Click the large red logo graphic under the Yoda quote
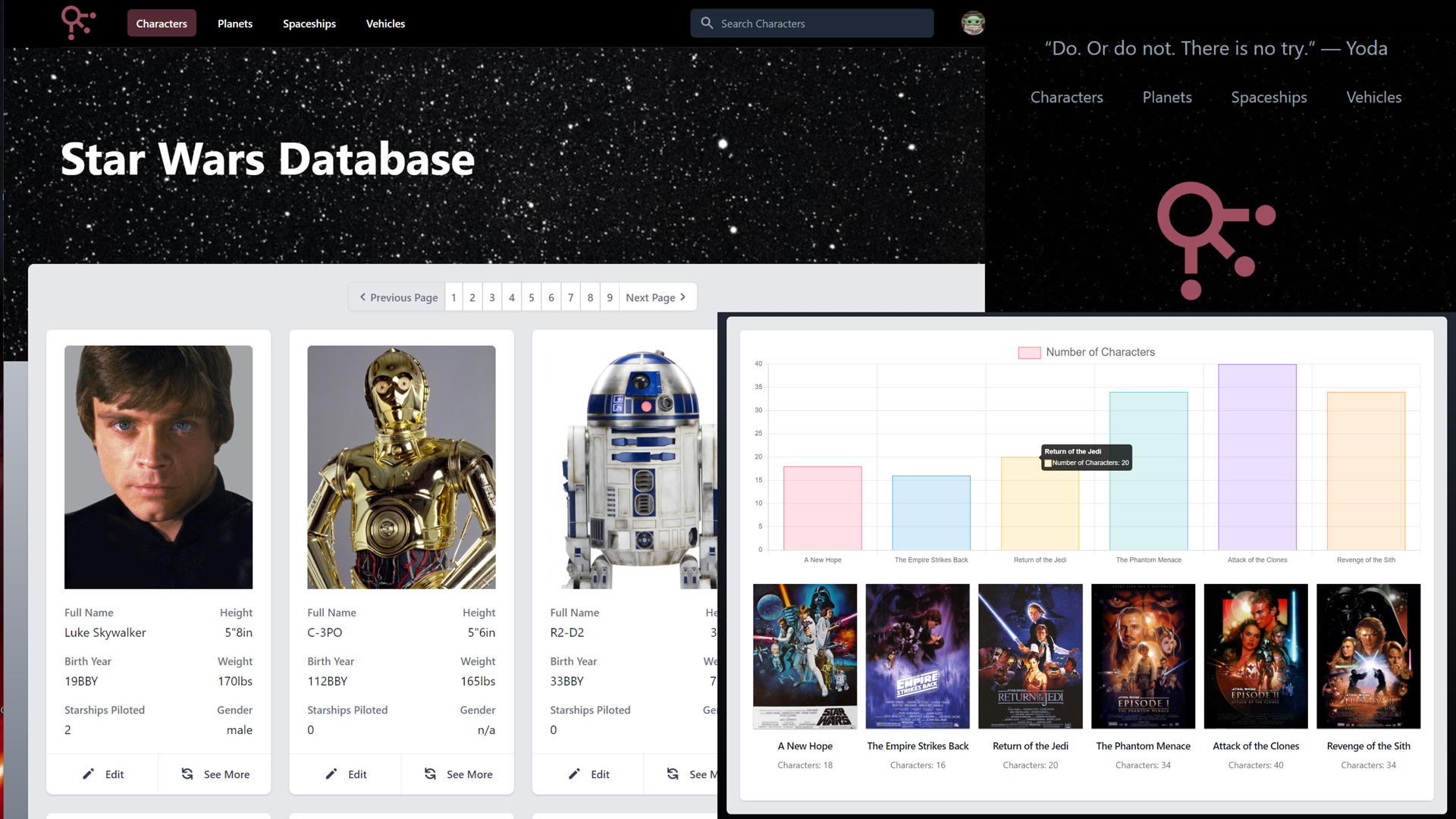The image size is (1456, 819). coord(1216,241)
